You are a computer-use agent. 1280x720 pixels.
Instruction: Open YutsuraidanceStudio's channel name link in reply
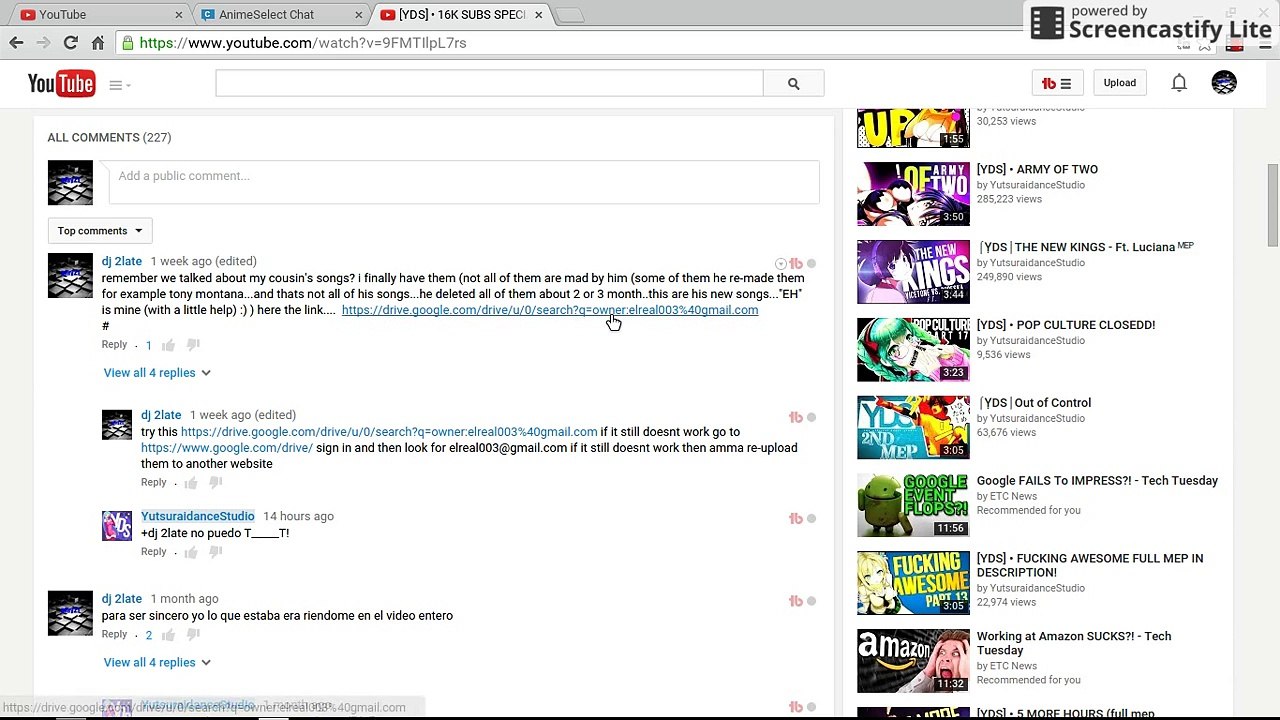[x=198, y=516]
